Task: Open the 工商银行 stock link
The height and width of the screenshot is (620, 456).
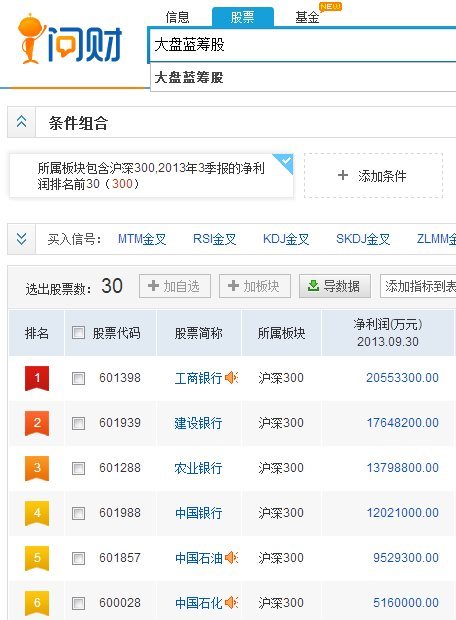Action: click(x=198, y=378)
